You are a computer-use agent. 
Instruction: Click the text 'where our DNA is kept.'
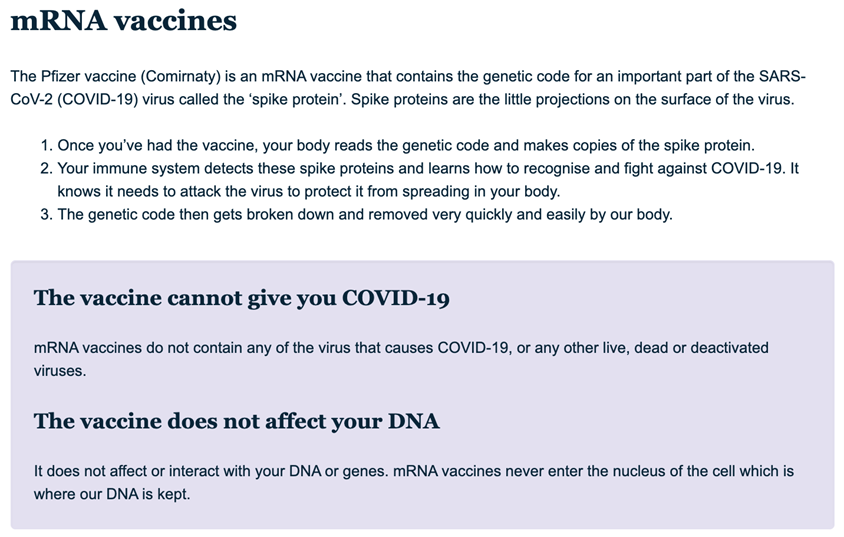[x=112, y=494]
